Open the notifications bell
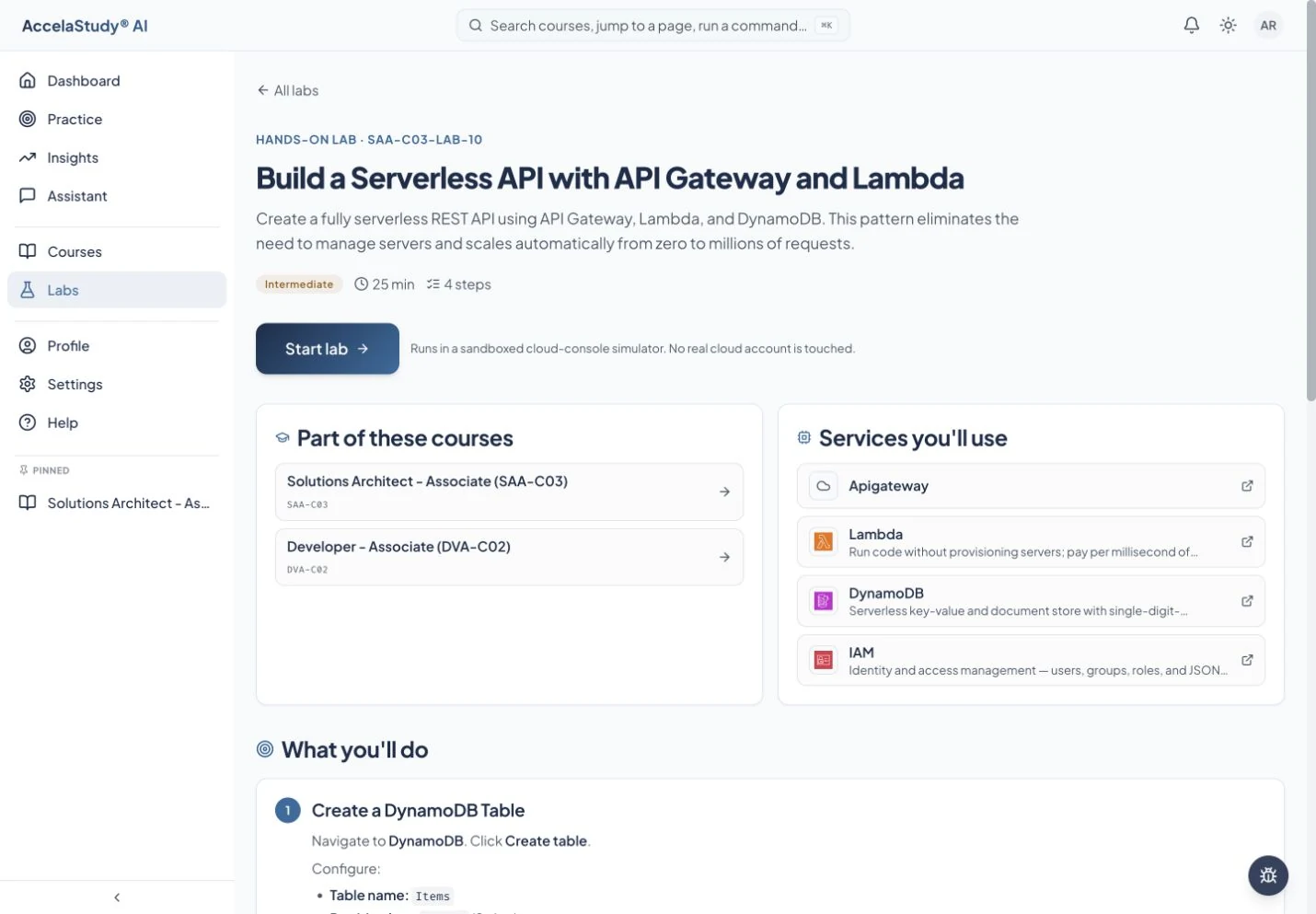This screenshot has height=914, width=1316. pos(1191,26)
